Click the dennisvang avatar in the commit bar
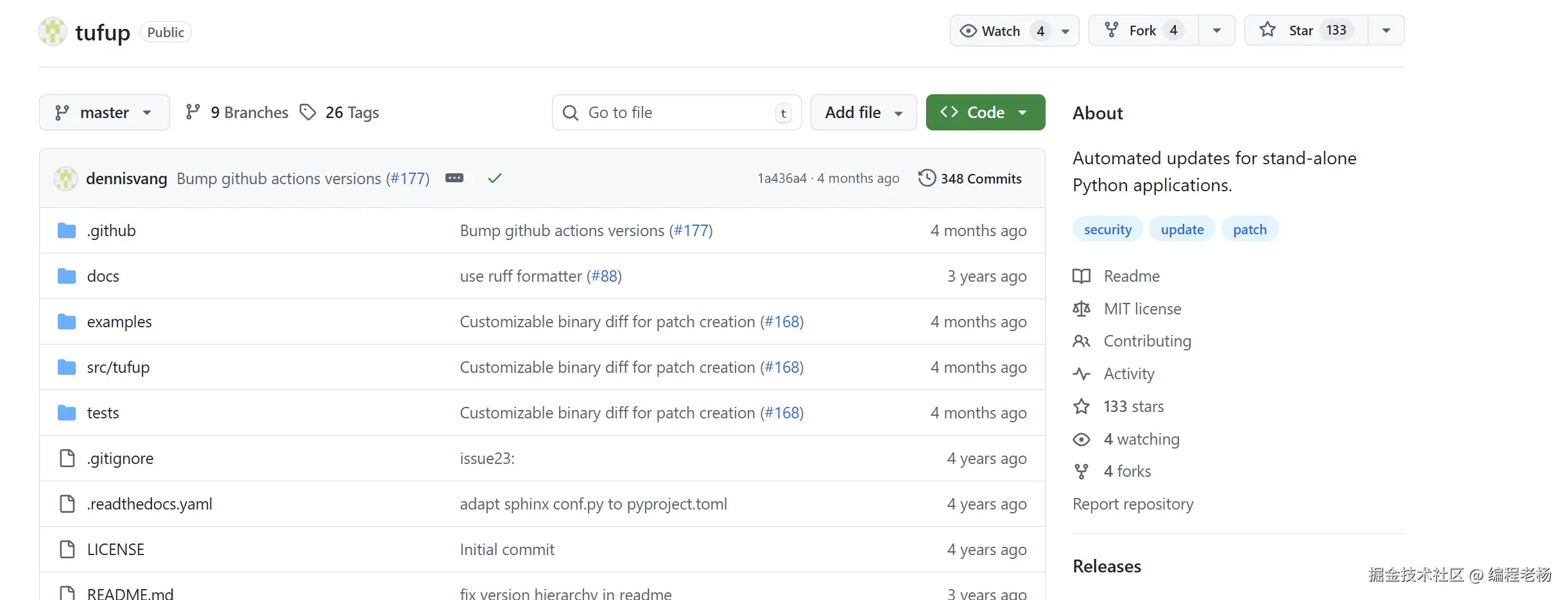Screen dimensions: 1568x600 click(65, 178)
